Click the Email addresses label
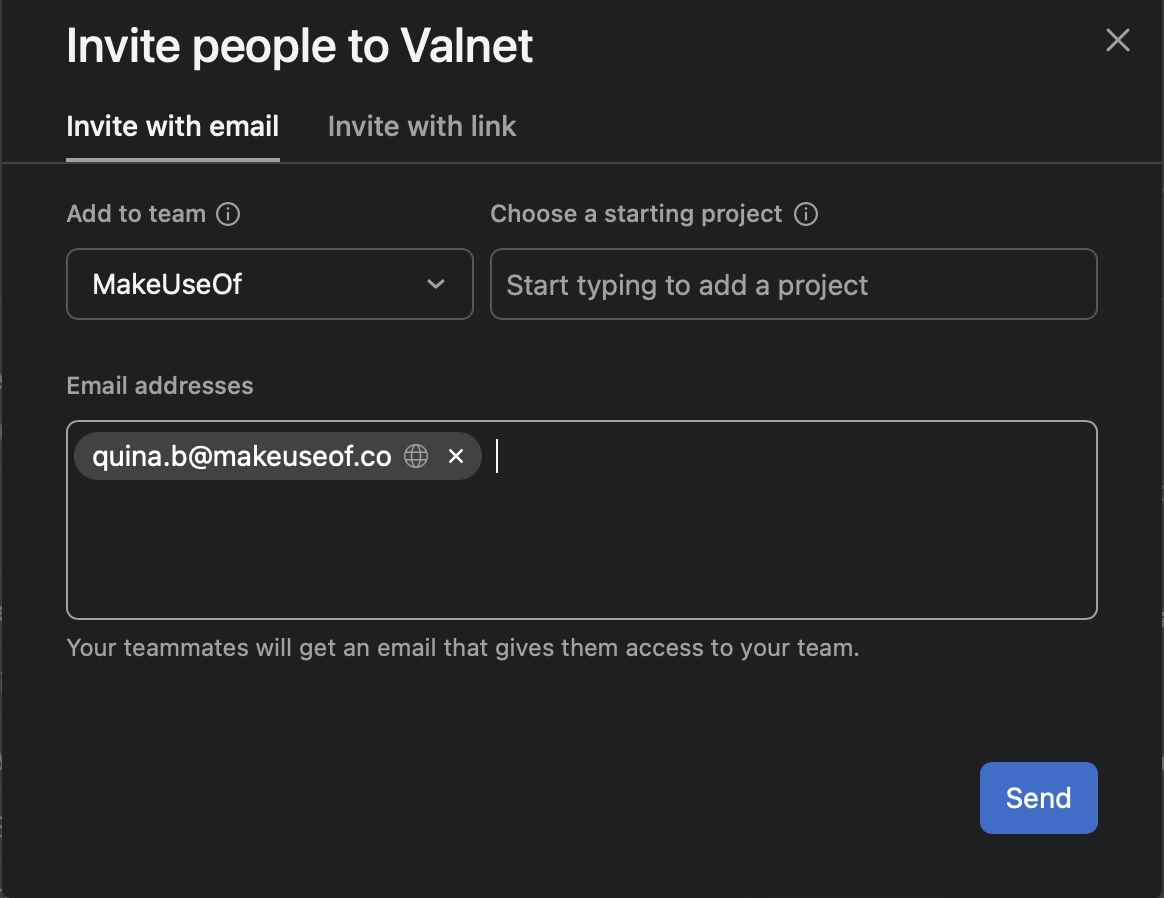The height and width of the screenshot is (898, 1164). tap(160, 385)
